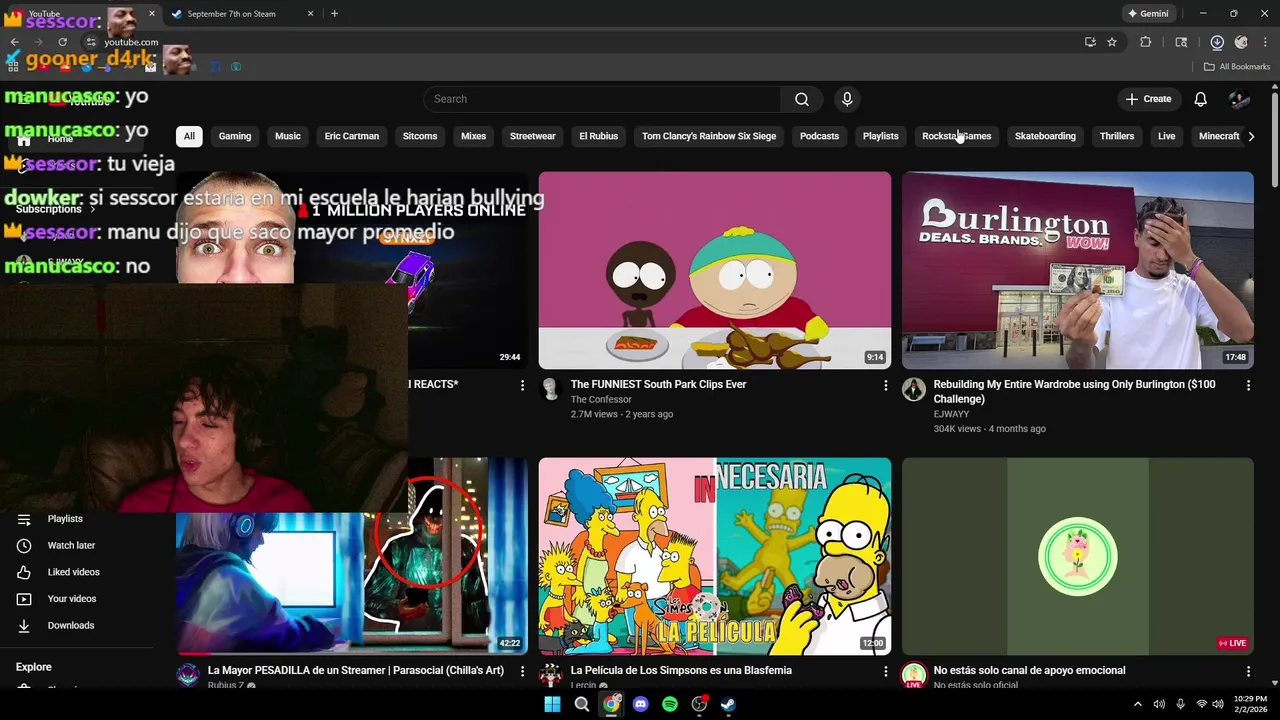Click the YouTube search magnifier button

point(802,99)
